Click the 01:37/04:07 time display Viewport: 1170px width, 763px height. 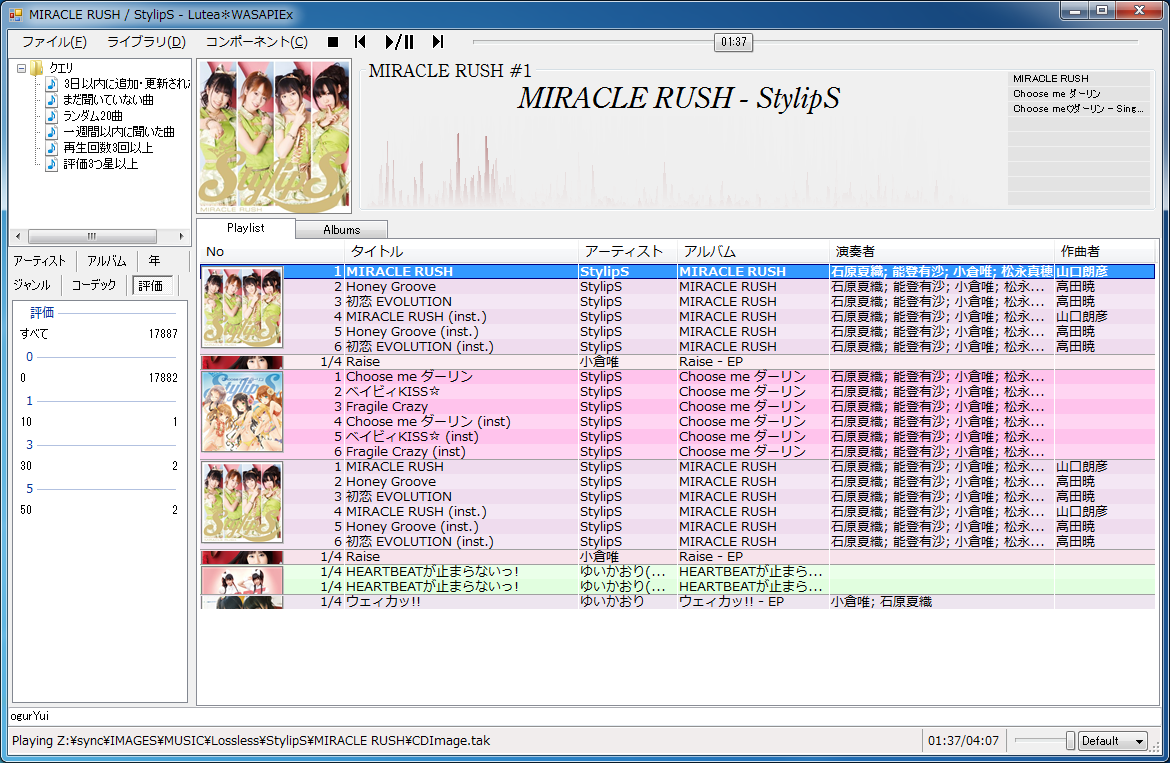(963, 741)
